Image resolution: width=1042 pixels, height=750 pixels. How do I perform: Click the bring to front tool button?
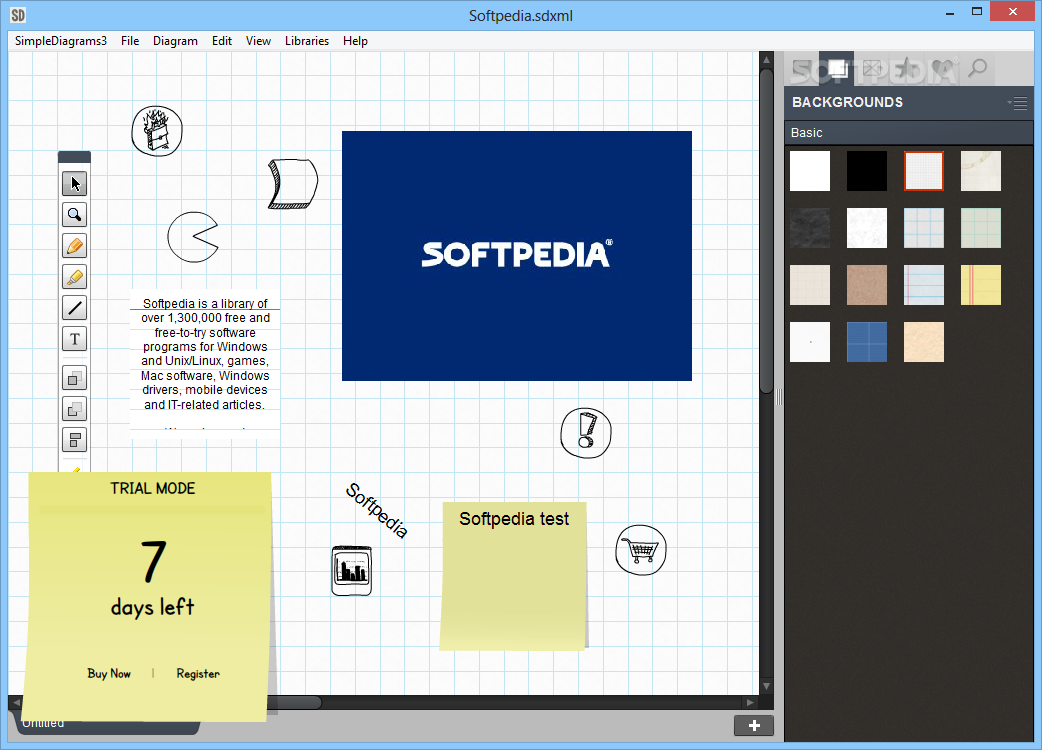pyautogui.click(x=74, y=379)
